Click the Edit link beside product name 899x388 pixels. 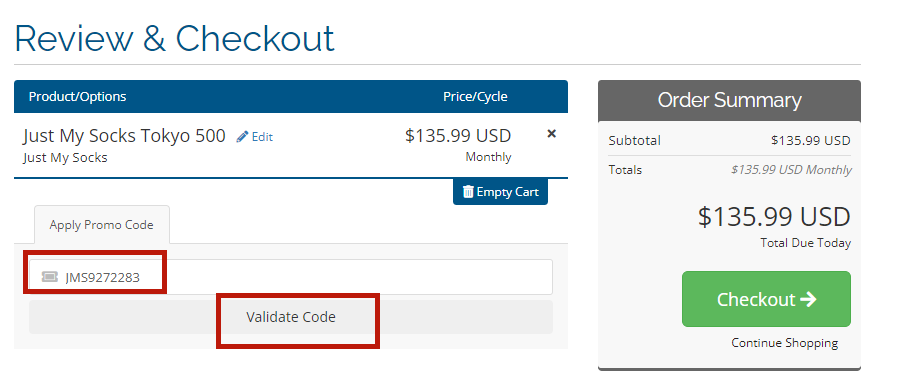tap(262, 136)
